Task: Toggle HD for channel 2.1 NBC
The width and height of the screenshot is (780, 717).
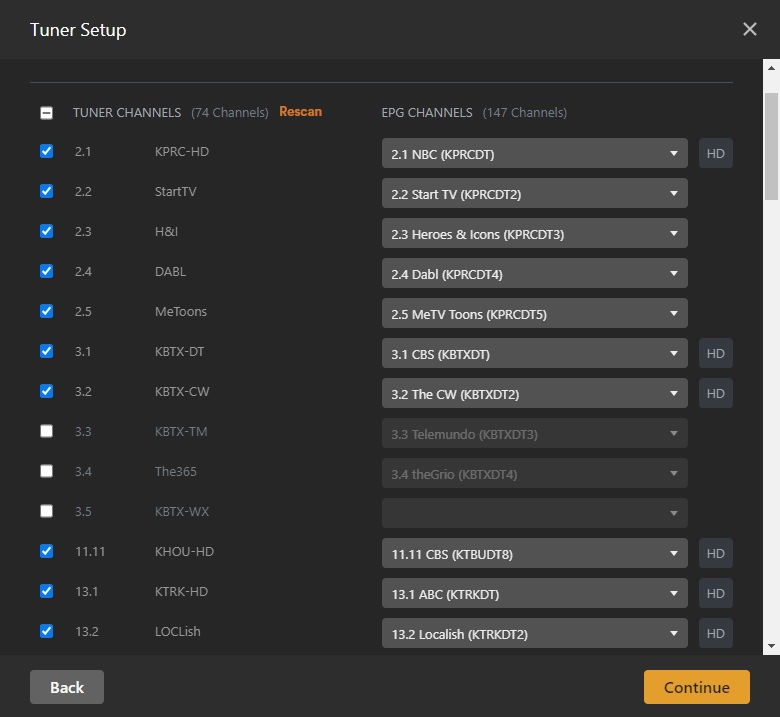Action: tap(715, 153)
